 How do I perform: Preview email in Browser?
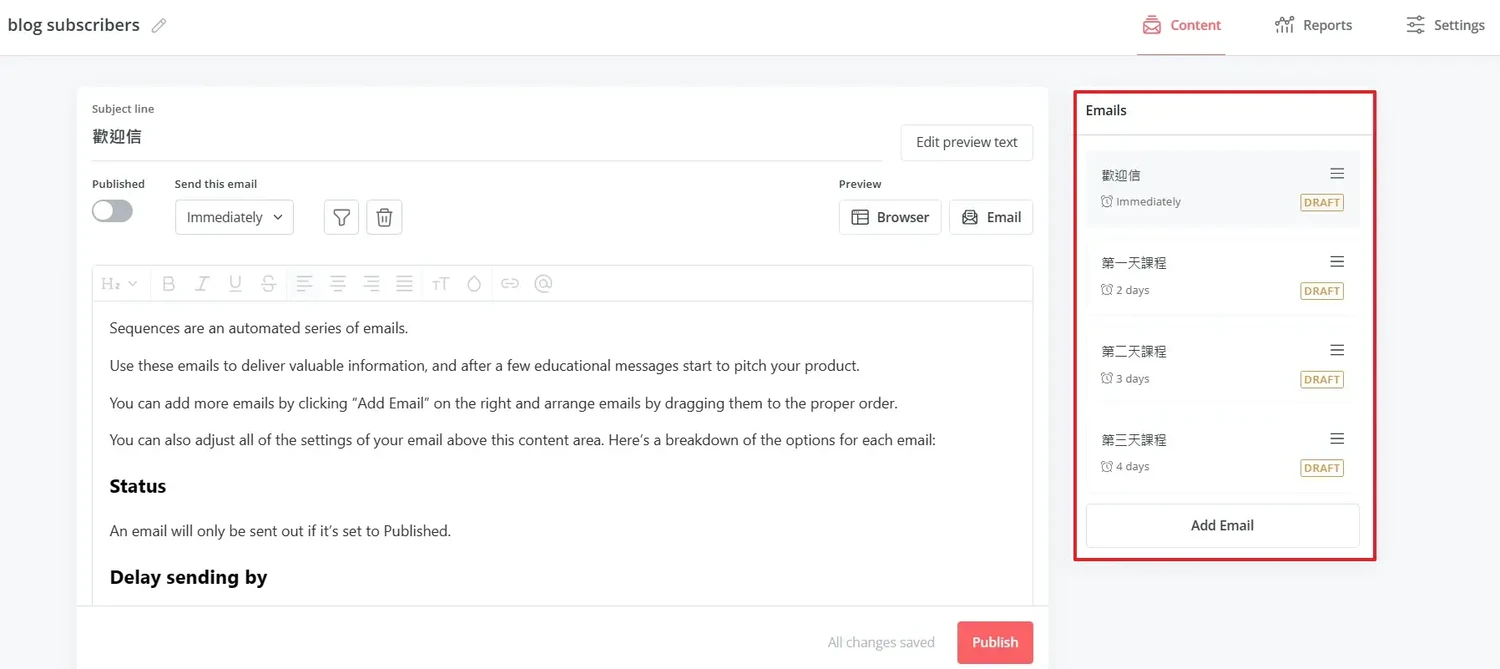pyautogui.click(x=890, y=217)
